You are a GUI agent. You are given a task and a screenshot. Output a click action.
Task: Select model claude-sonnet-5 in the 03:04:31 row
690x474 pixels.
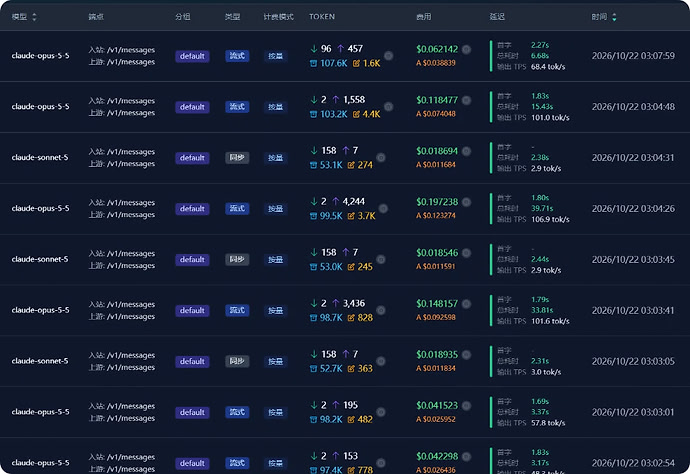pyautogui.click(x=40, y=158)
